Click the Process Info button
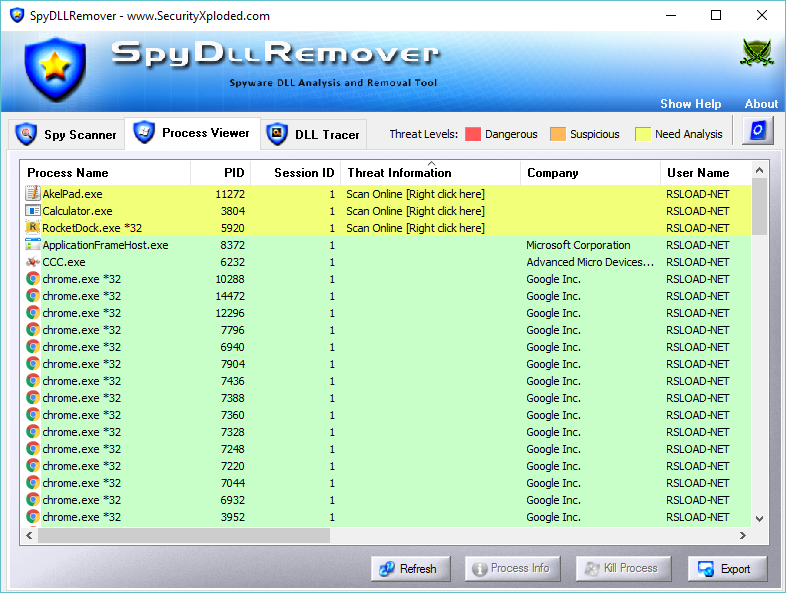Image resolution: width=786 pixels, height=593 pixels. [512, 568]
